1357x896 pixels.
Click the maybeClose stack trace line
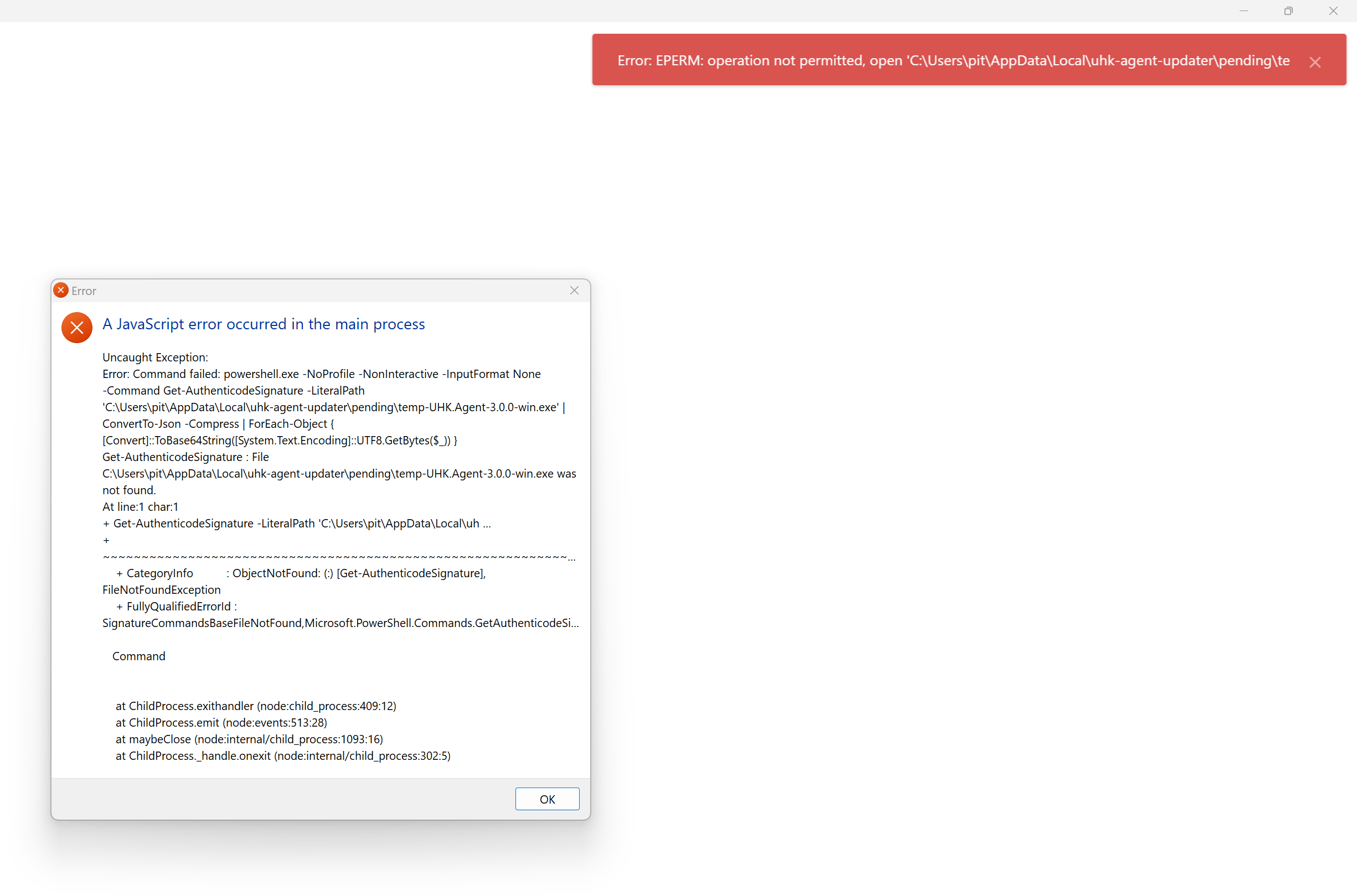(249, 739)
